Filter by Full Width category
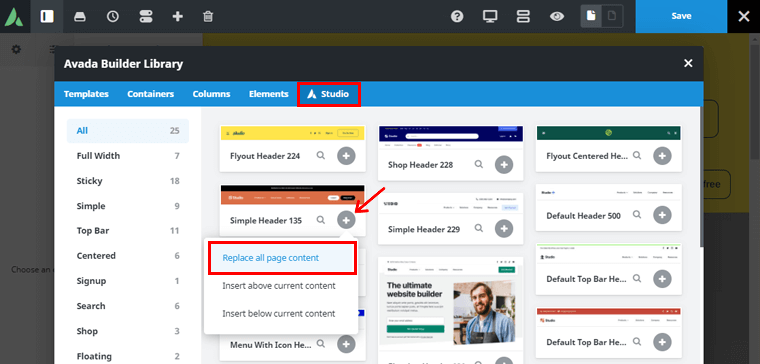This screenshot has height=364, width=760. coord(128,156)
